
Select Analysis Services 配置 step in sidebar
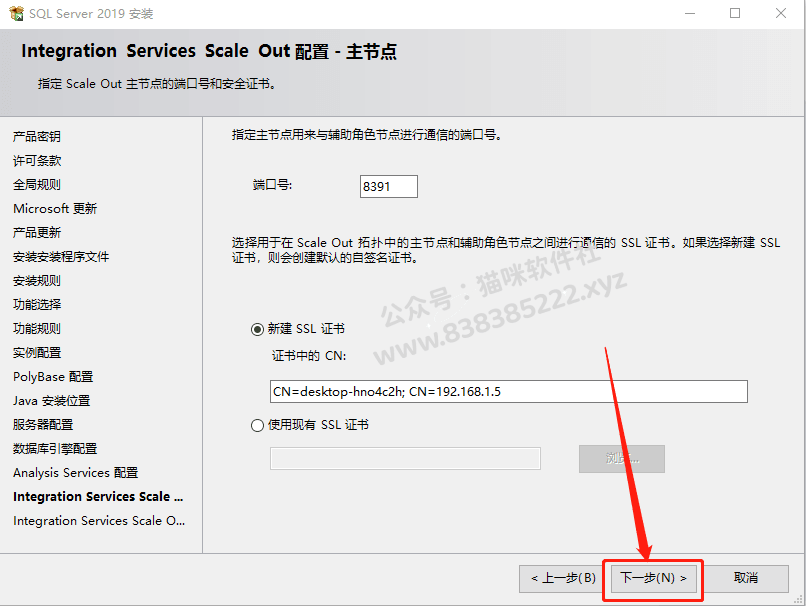pos(76,473)
